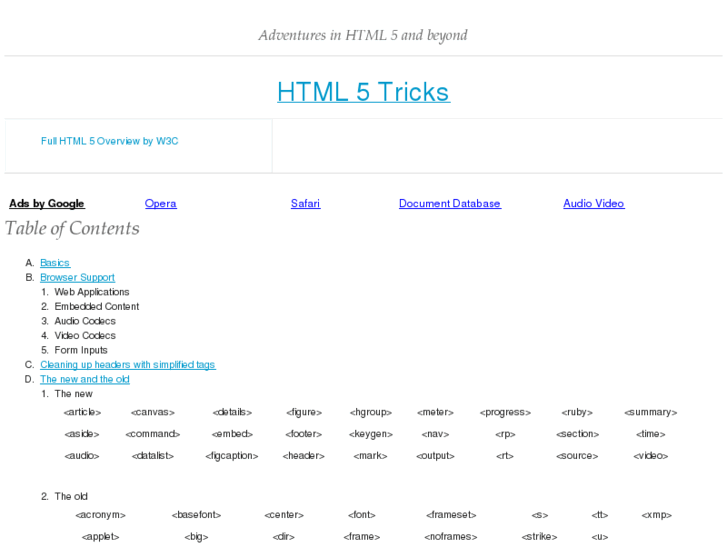Go to The new and the old
Screen dimensions: 727x545
(85, 379)
